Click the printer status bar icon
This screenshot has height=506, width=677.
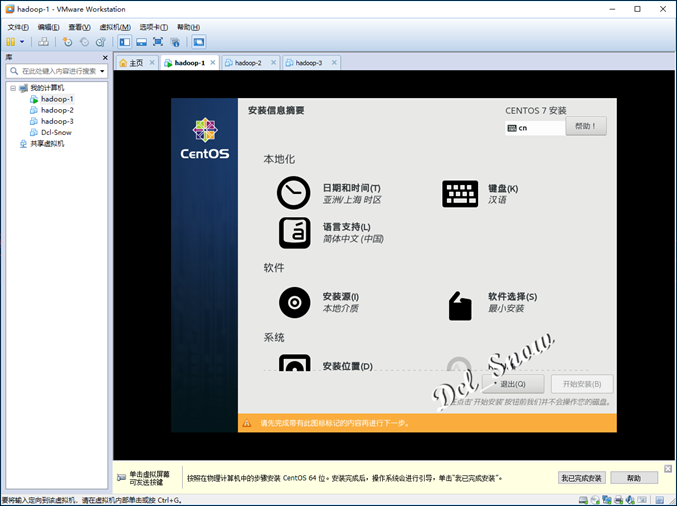point(618,500)
